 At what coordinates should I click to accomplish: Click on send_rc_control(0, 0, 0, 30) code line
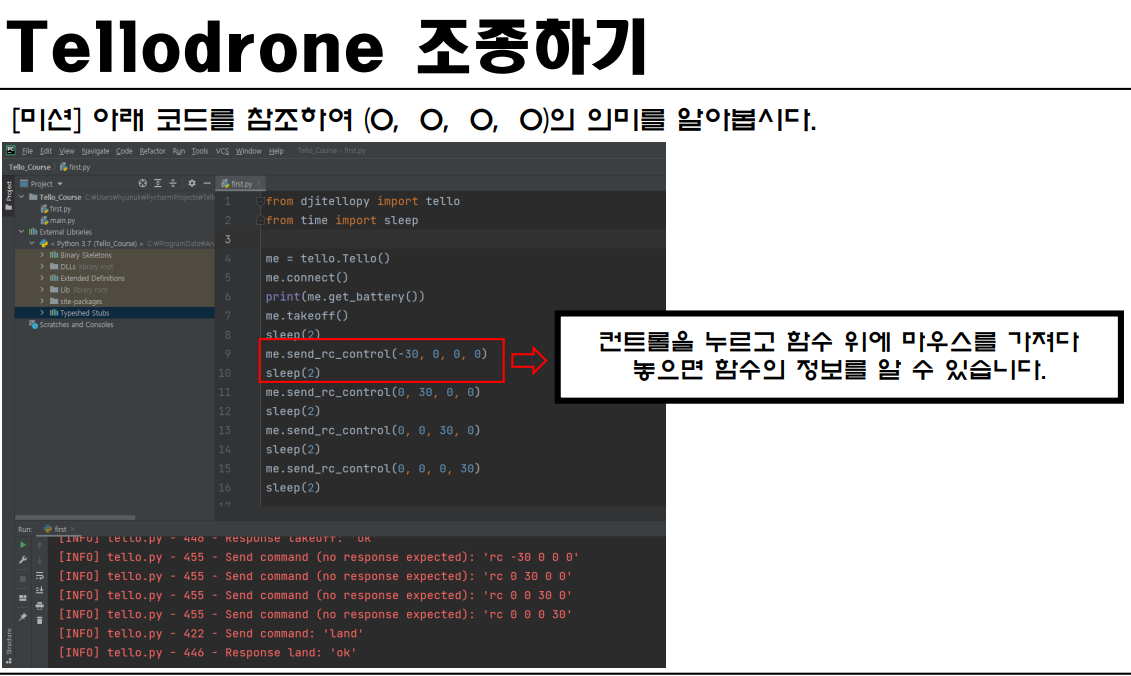pyautogui.click(x=373, y=468)
